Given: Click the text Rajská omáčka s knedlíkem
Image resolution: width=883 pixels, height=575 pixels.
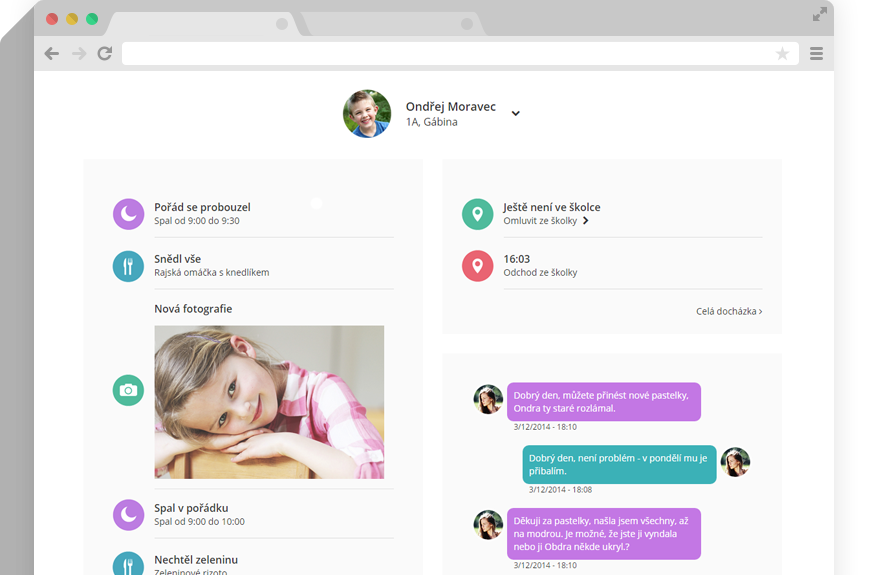Looking at the screenshot, I should tap(212, 273).
